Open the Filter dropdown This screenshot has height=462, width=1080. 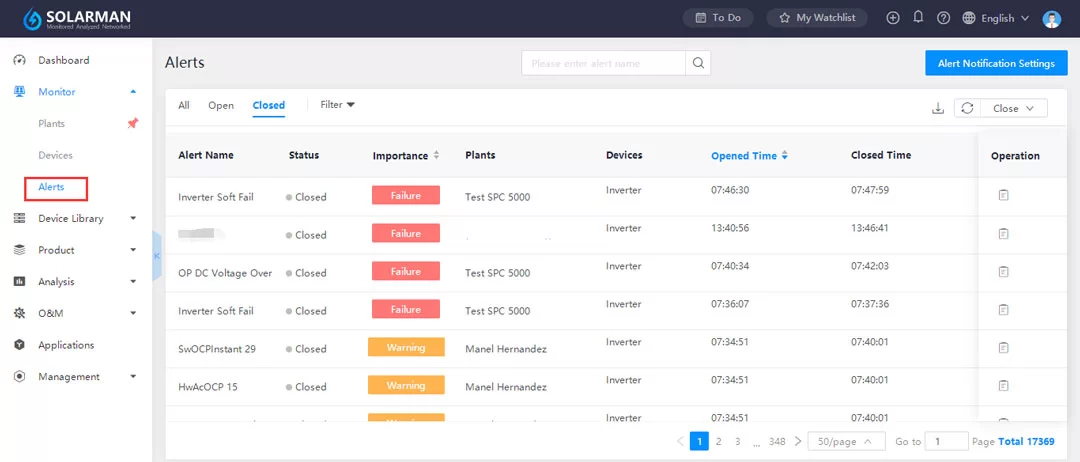click(x=338, y=105)
